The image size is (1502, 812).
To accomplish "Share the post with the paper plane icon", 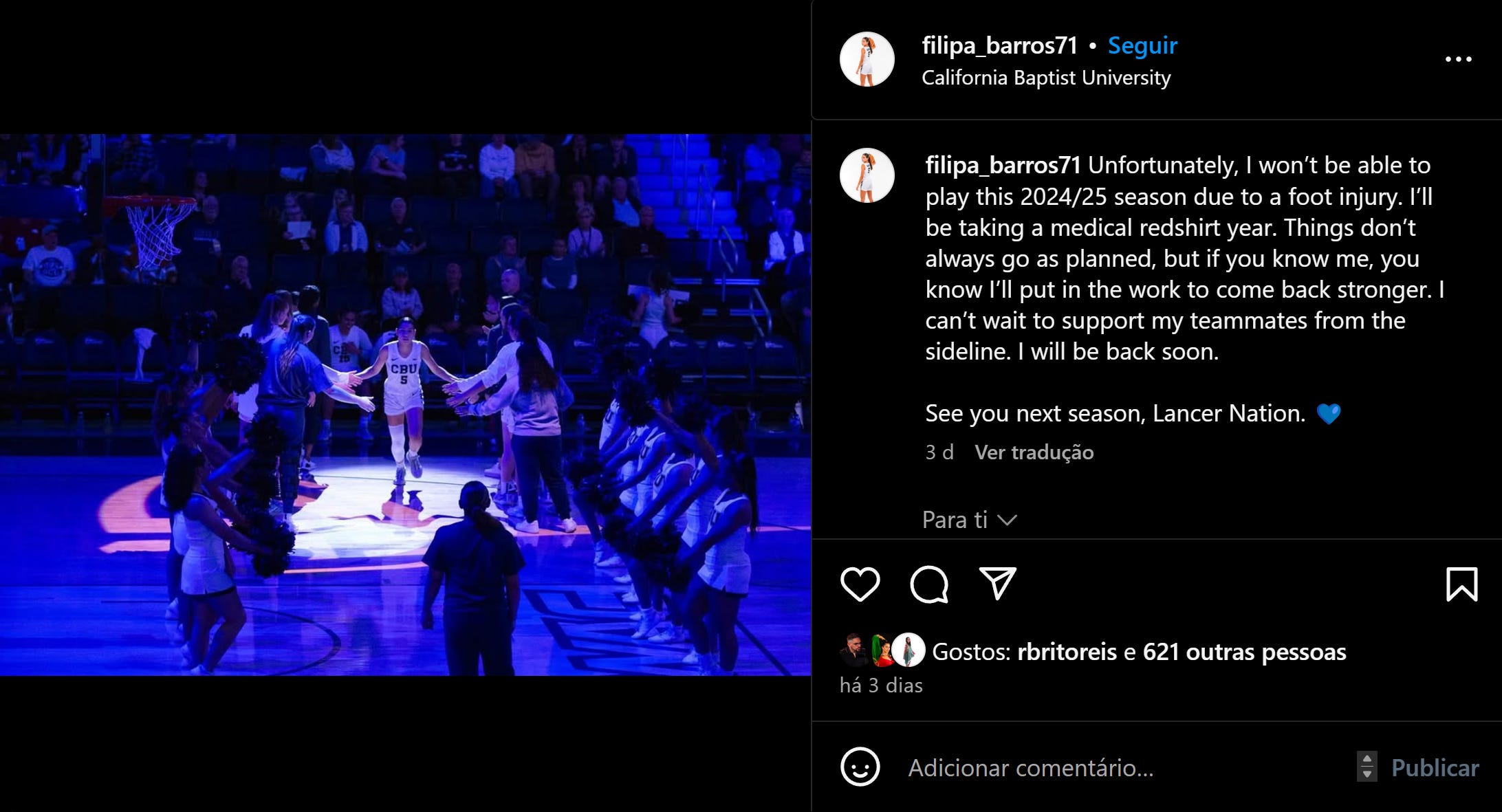I will tap(997, 584).
